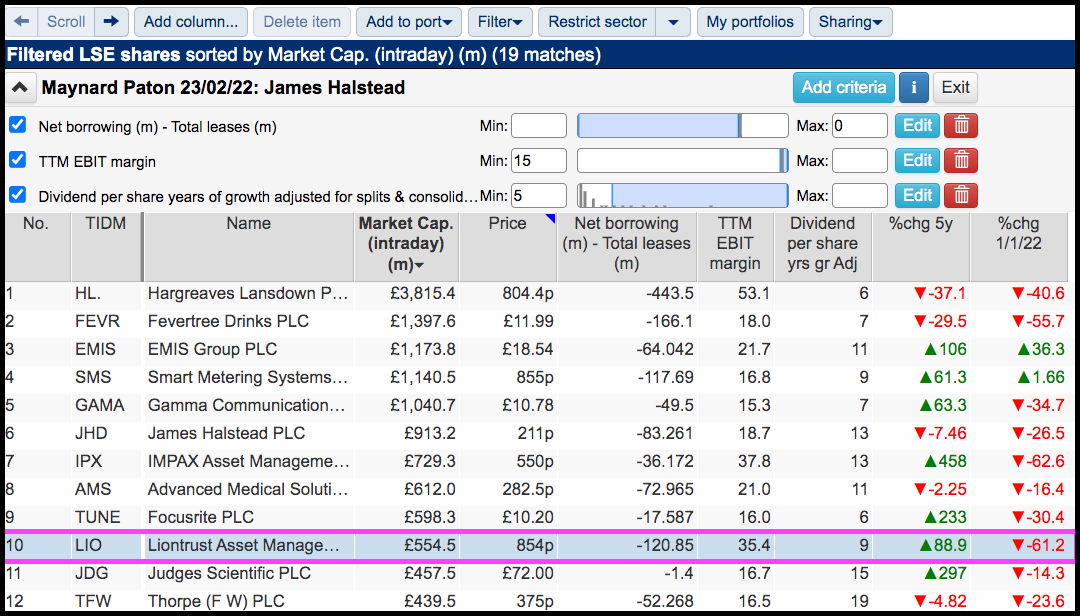Select the Hargreaves Lansdown row name
The height and width of the screenshot is (616, 1080).
[248, 294]
